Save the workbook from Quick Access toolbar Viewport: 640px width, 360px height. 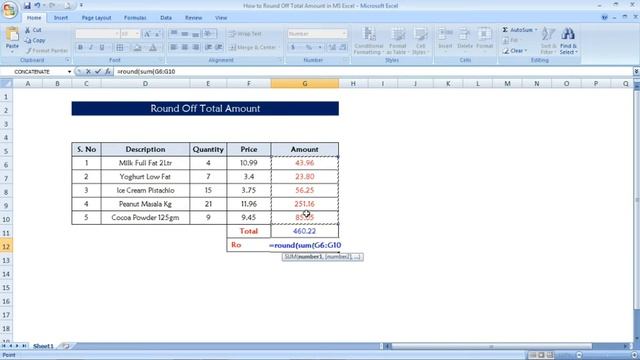tap(27, 6)
